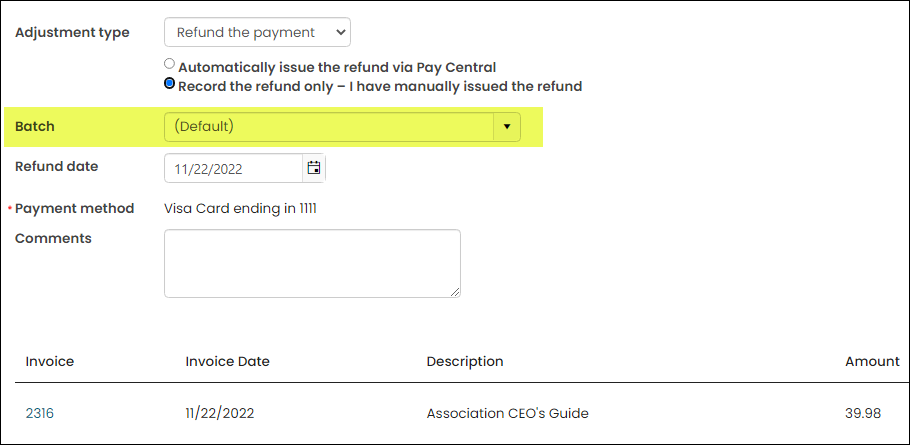Viewport: 910px width, 445px height.
Task: Focus the Comments text area
Action: (312, 263)
